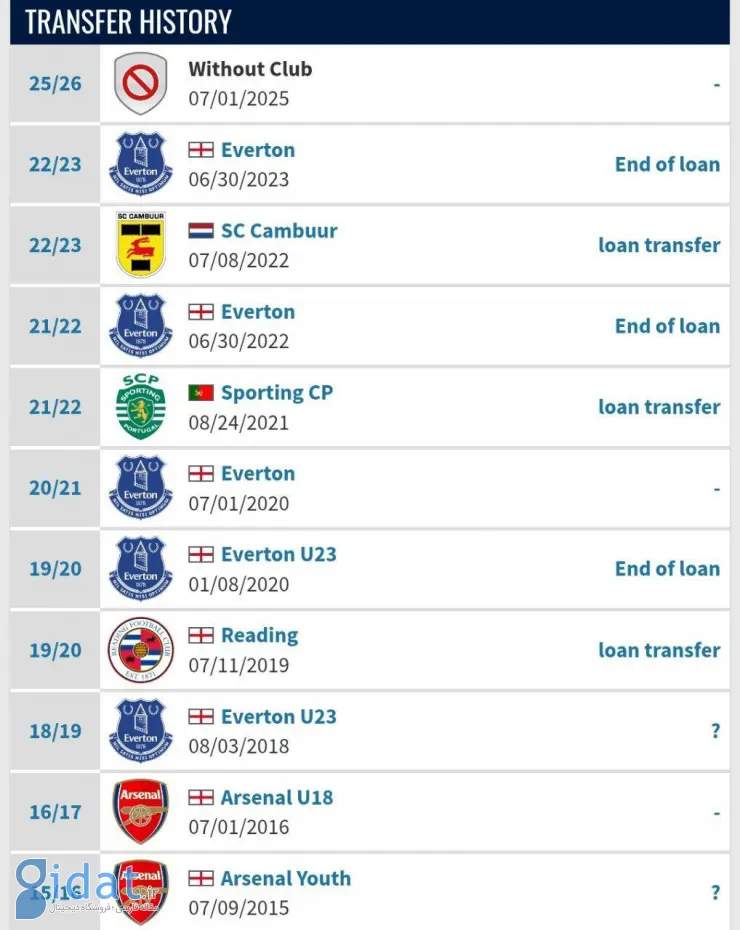Click the Sporting CP green crest
The width and height of the screenshot is (740, 930).
coord(141,406)
